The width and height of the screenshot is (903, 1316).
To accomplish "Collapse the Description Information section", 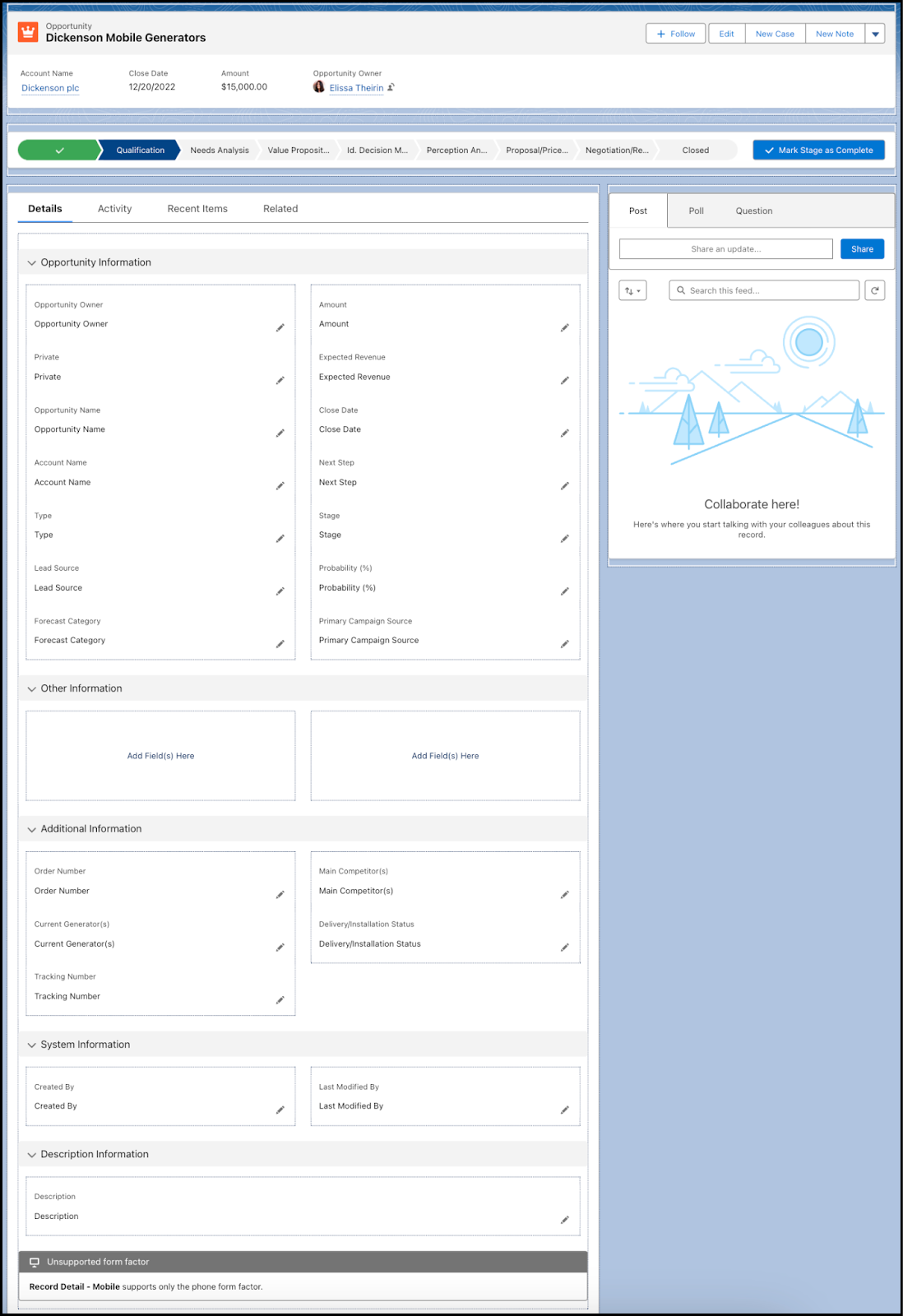I will [x=32, y=1155].
